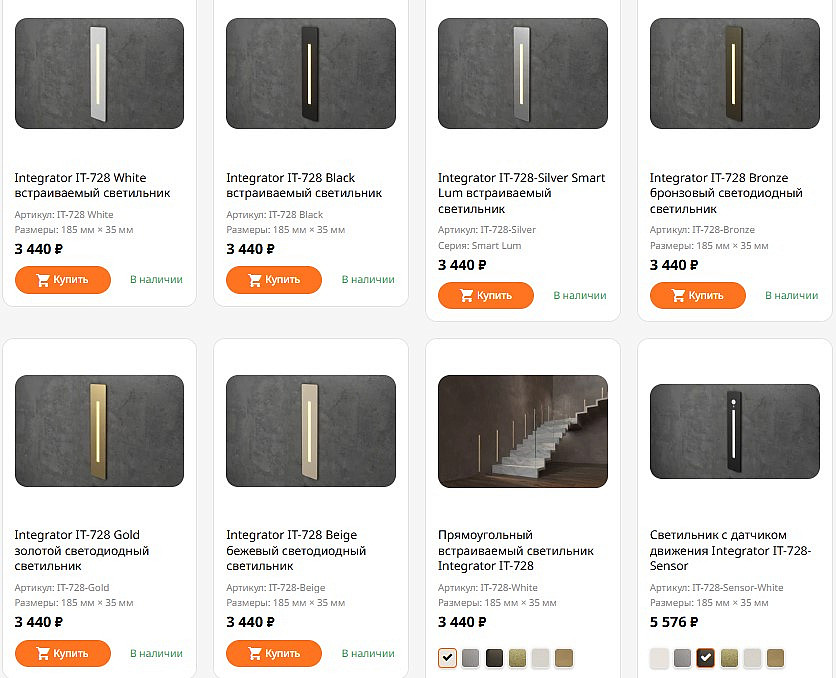Viewport: 836px width, 678px height.
Task: Click cart icon on IT-728 Beige Buy button
Action: 255,653
